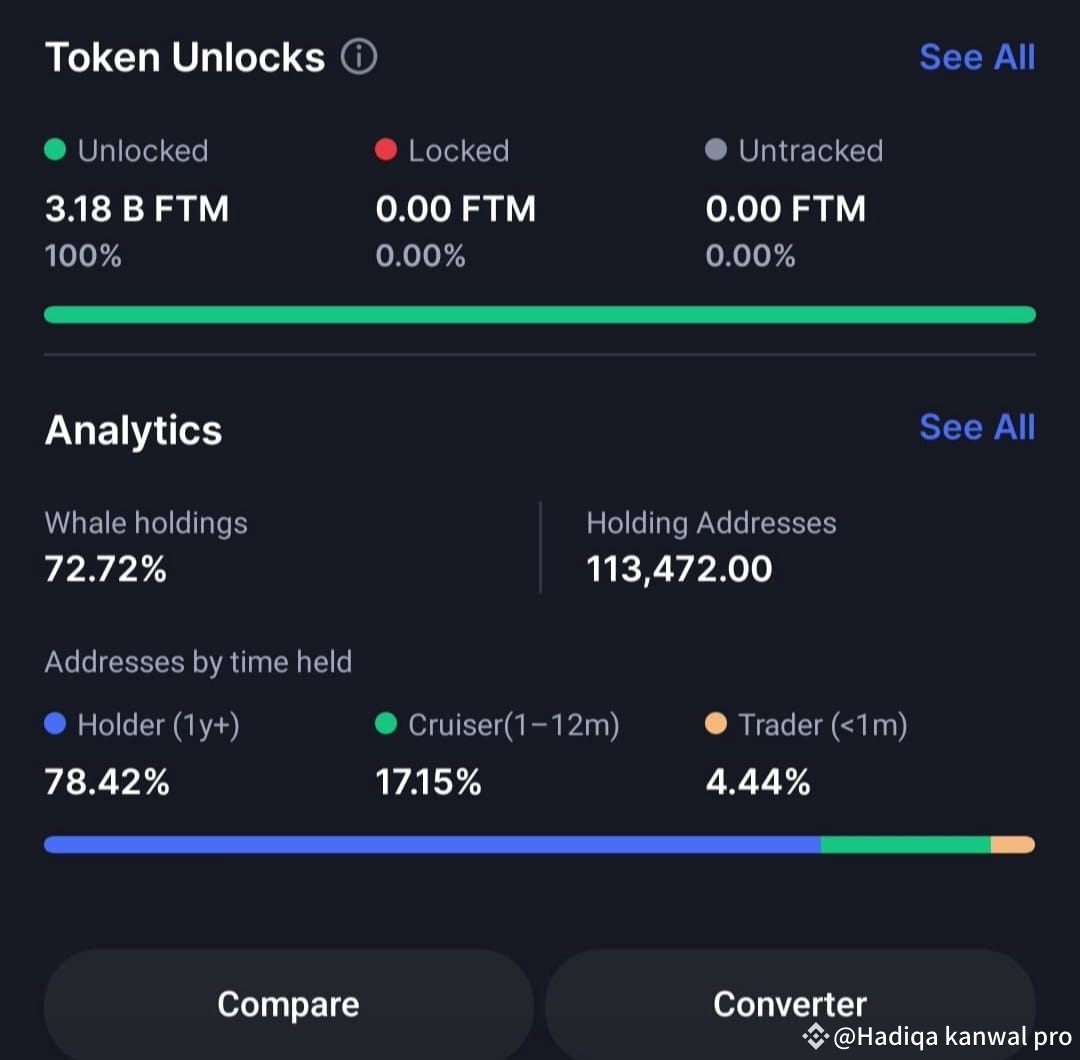Viewport: 1080px width, 1060px height.
Task: Select the Holding Addresses 113,472.00 value
Action: click(x=679, y=569)
